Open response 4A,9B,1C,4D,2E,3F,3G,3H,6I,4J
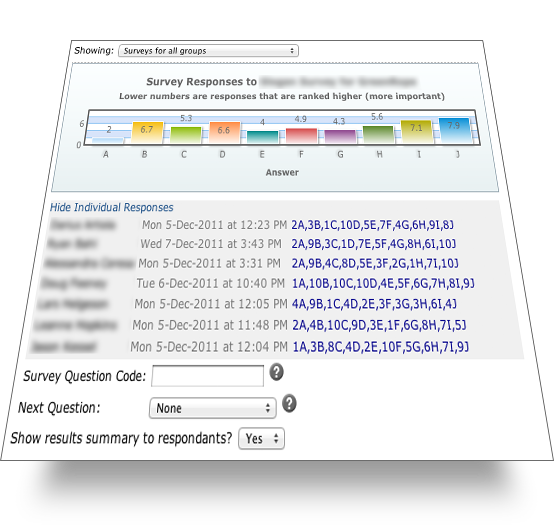556x526 pixels. 374,304
